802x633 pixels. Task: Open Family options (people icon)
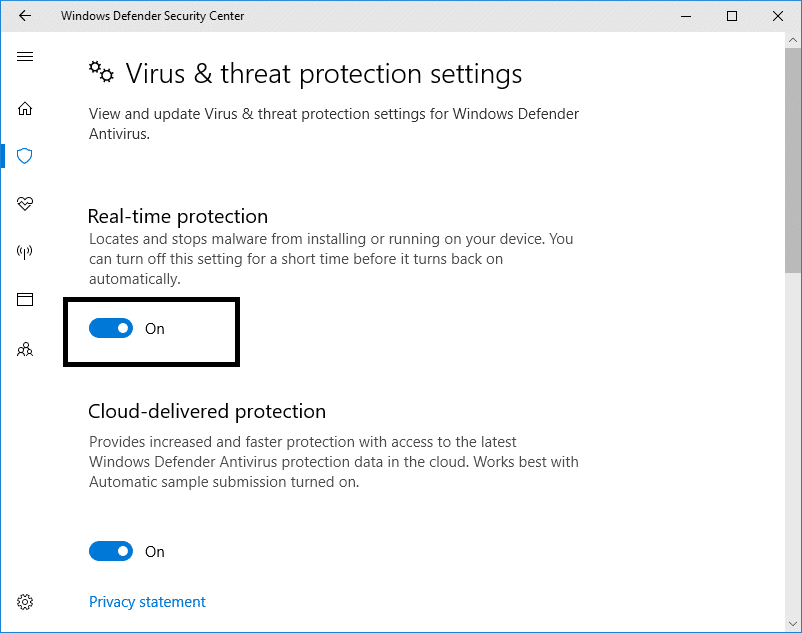point(24,348)
